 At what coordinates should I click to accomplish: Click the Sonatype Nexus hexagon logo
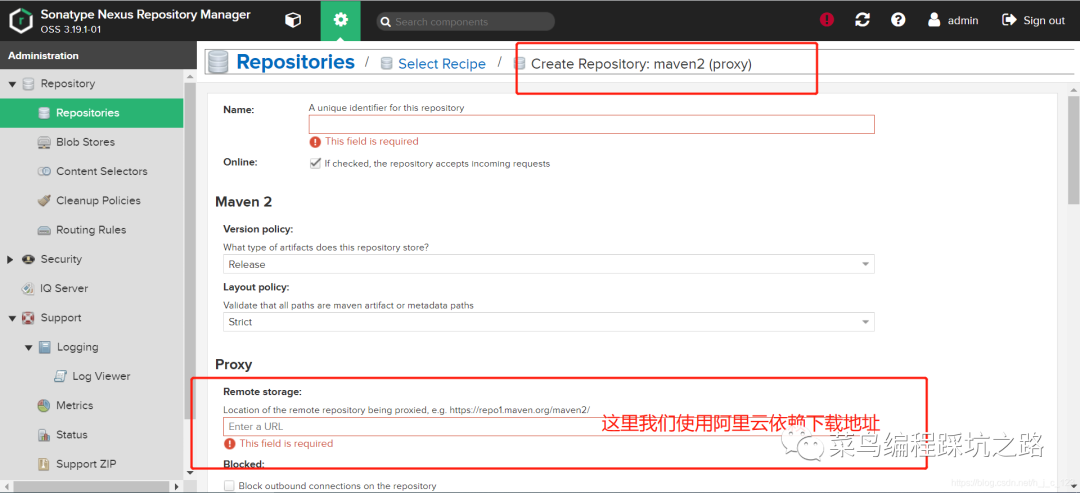pos(21,20)
